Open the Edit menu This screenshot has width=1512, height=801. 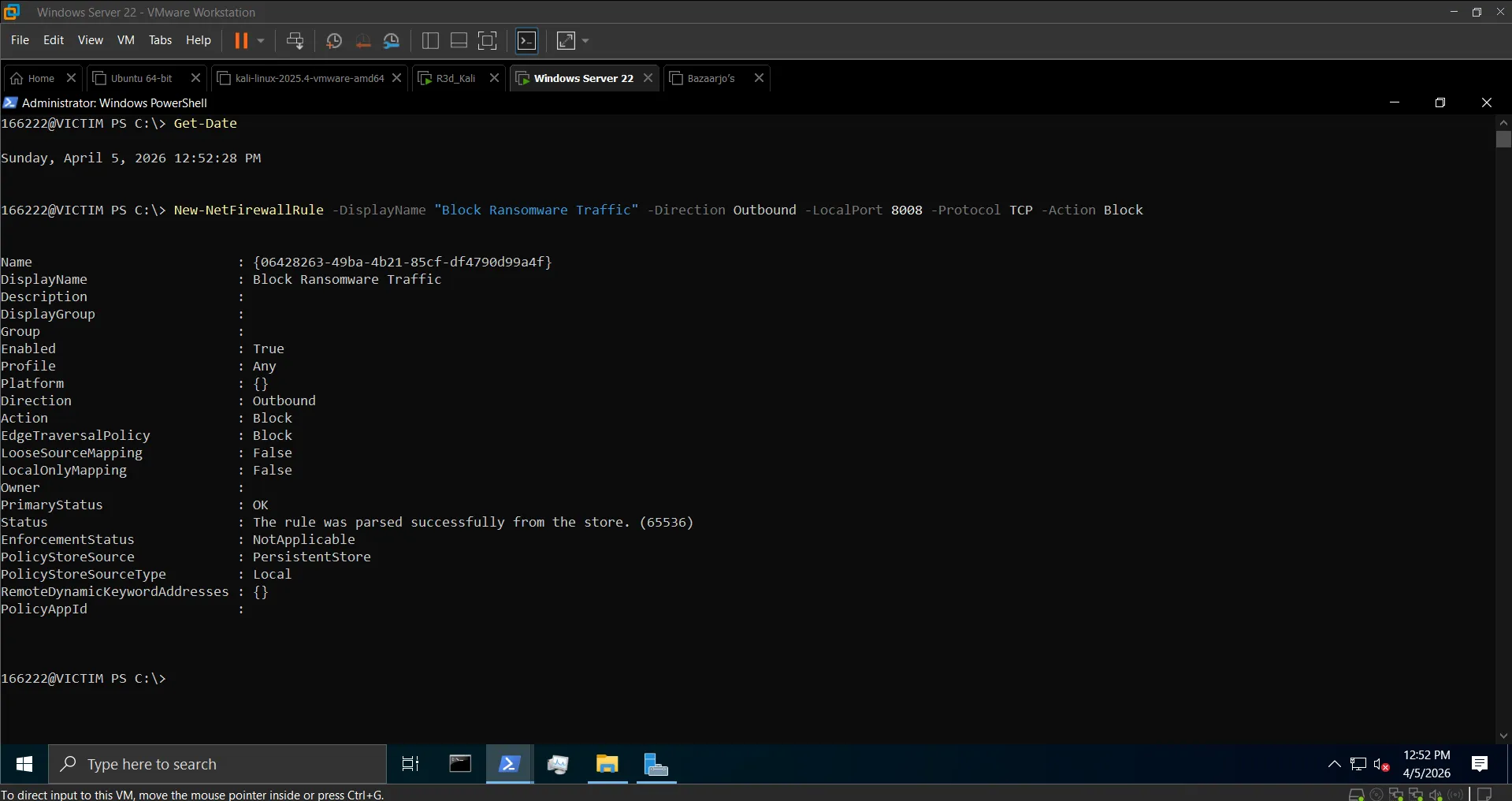pyautogui.click(x=54, y=40)
